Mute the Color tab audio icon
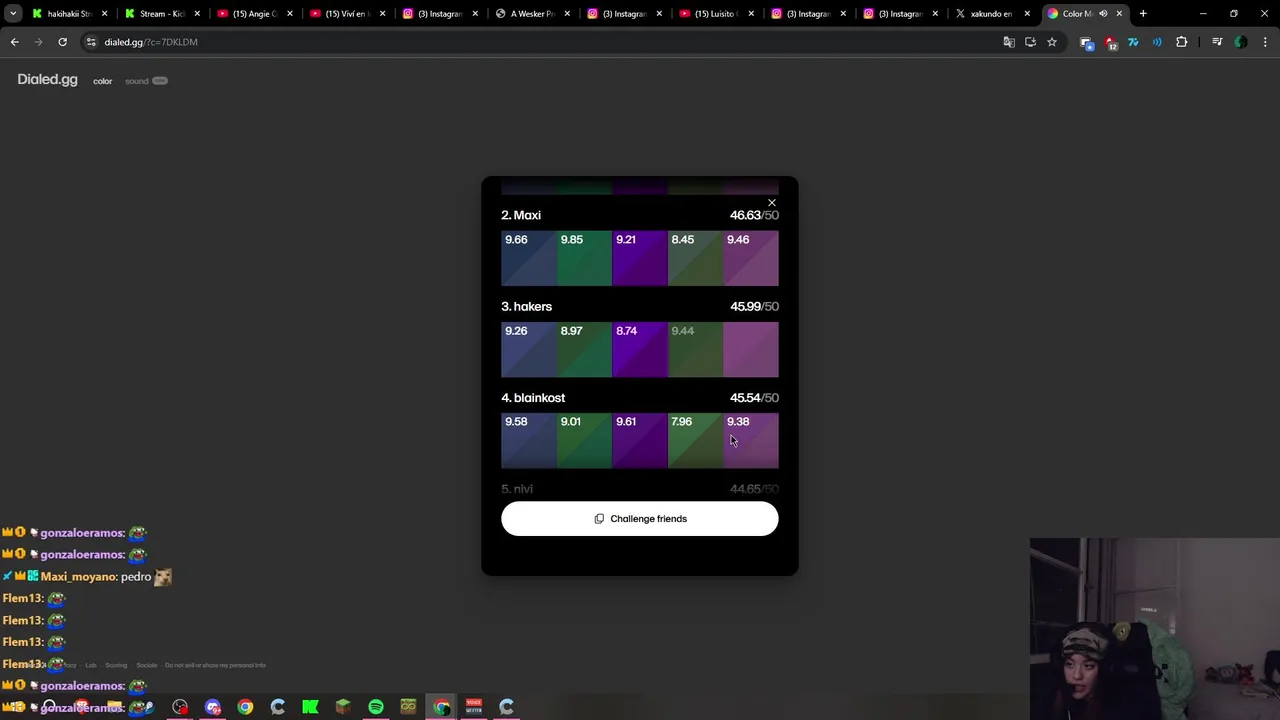Viewport: 1280px width, 720px height. (1103, 14)
